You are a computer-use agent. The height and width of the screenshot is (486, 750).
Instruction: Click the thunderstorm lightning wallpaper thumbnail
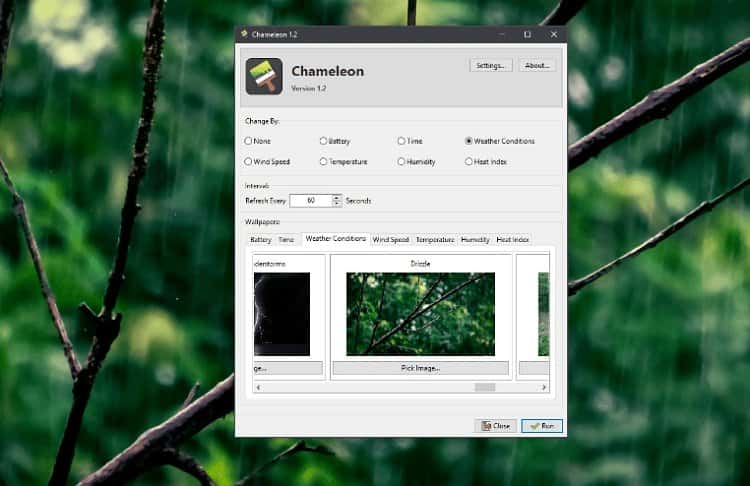click(282, 314)
